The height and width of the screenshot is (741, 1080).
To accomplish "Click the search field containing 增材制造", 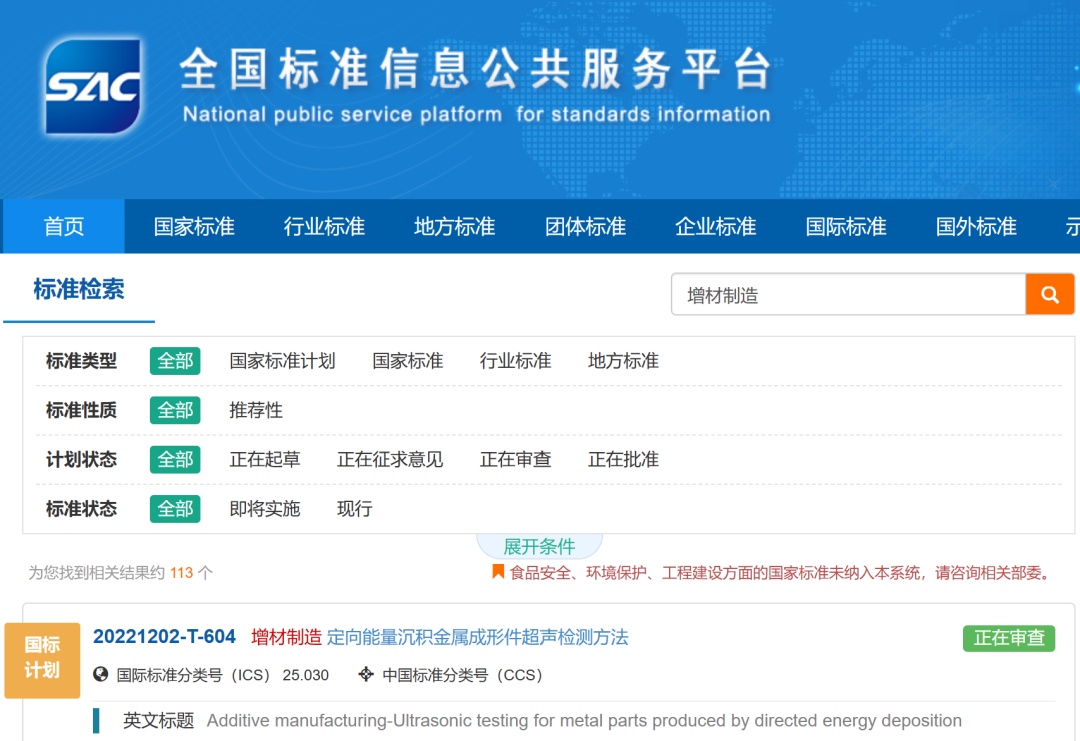I will (x=849, y=295).
